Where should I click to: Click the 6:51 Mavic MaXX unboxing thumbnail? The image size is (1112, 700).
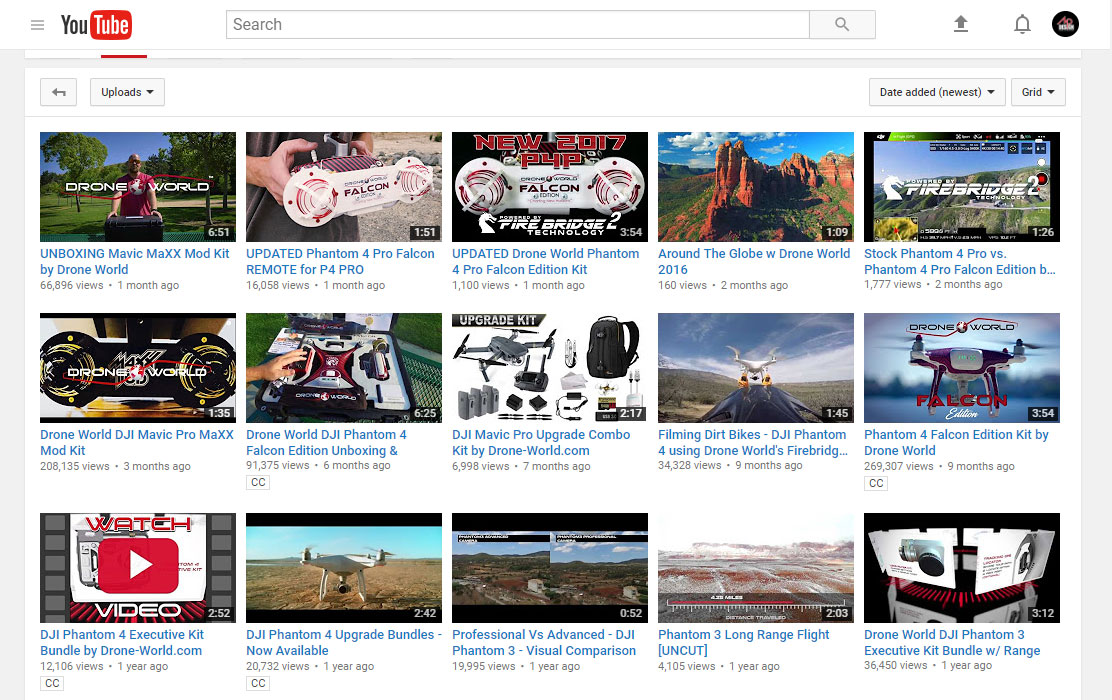[x=138, y=187]
